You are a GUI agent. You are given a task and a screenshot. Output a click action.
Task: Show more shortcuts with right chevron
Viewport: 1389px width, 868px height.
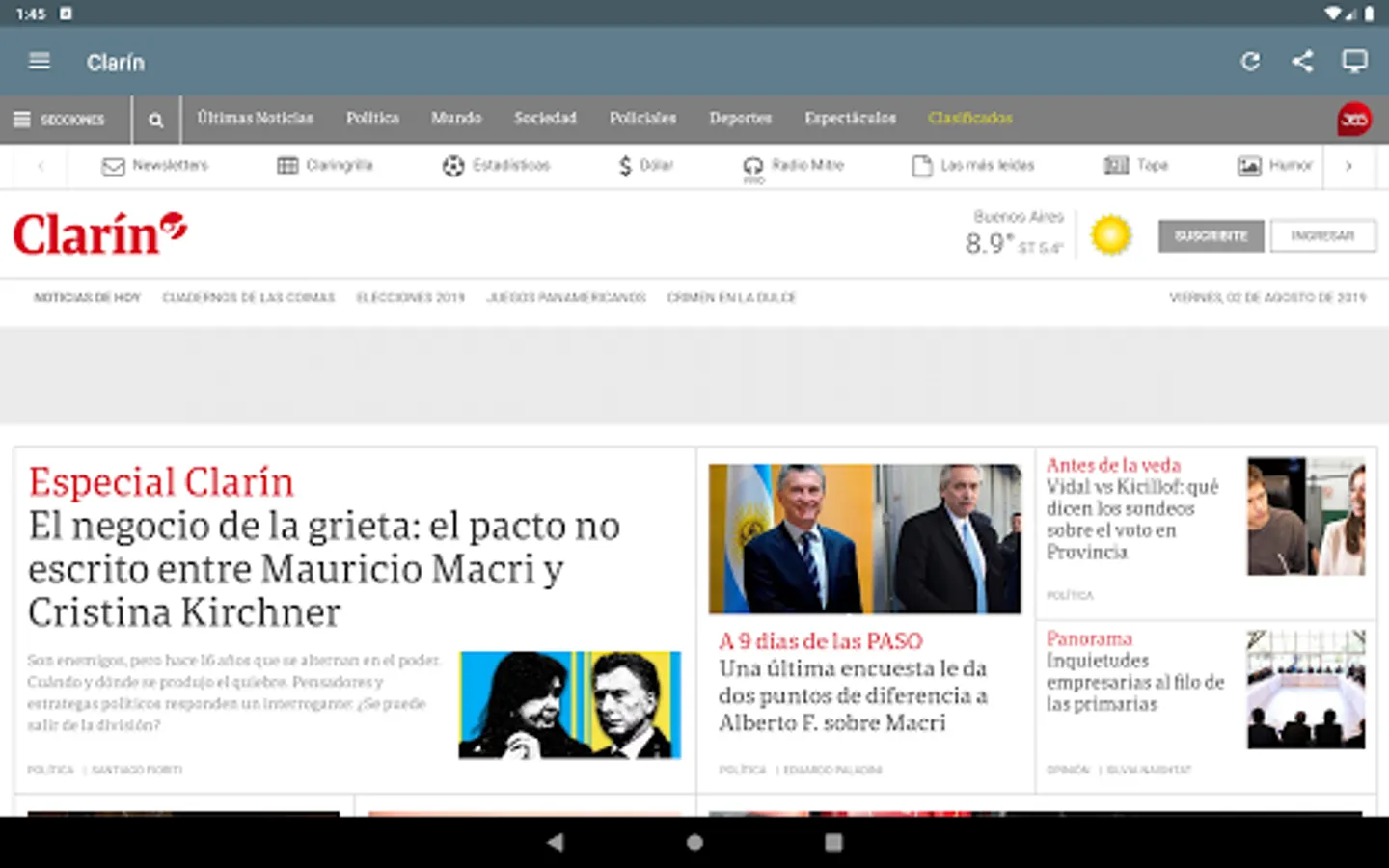(1348, 166)
